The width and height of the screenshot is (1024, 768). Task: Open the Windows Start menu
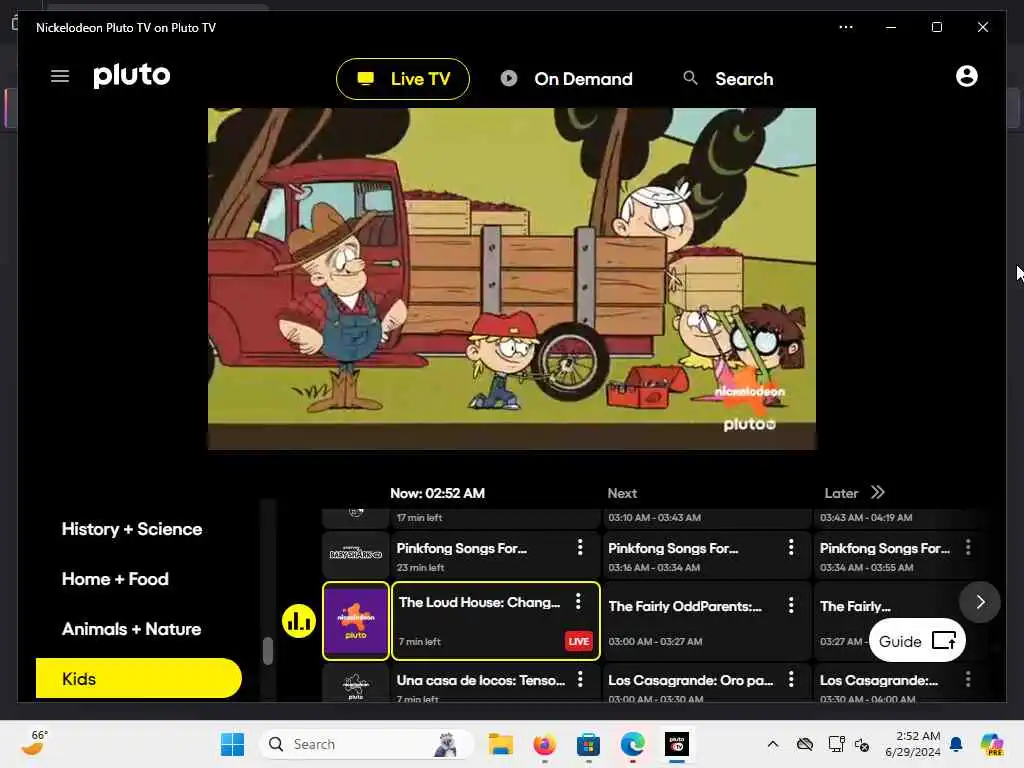[x=232, y=744]
